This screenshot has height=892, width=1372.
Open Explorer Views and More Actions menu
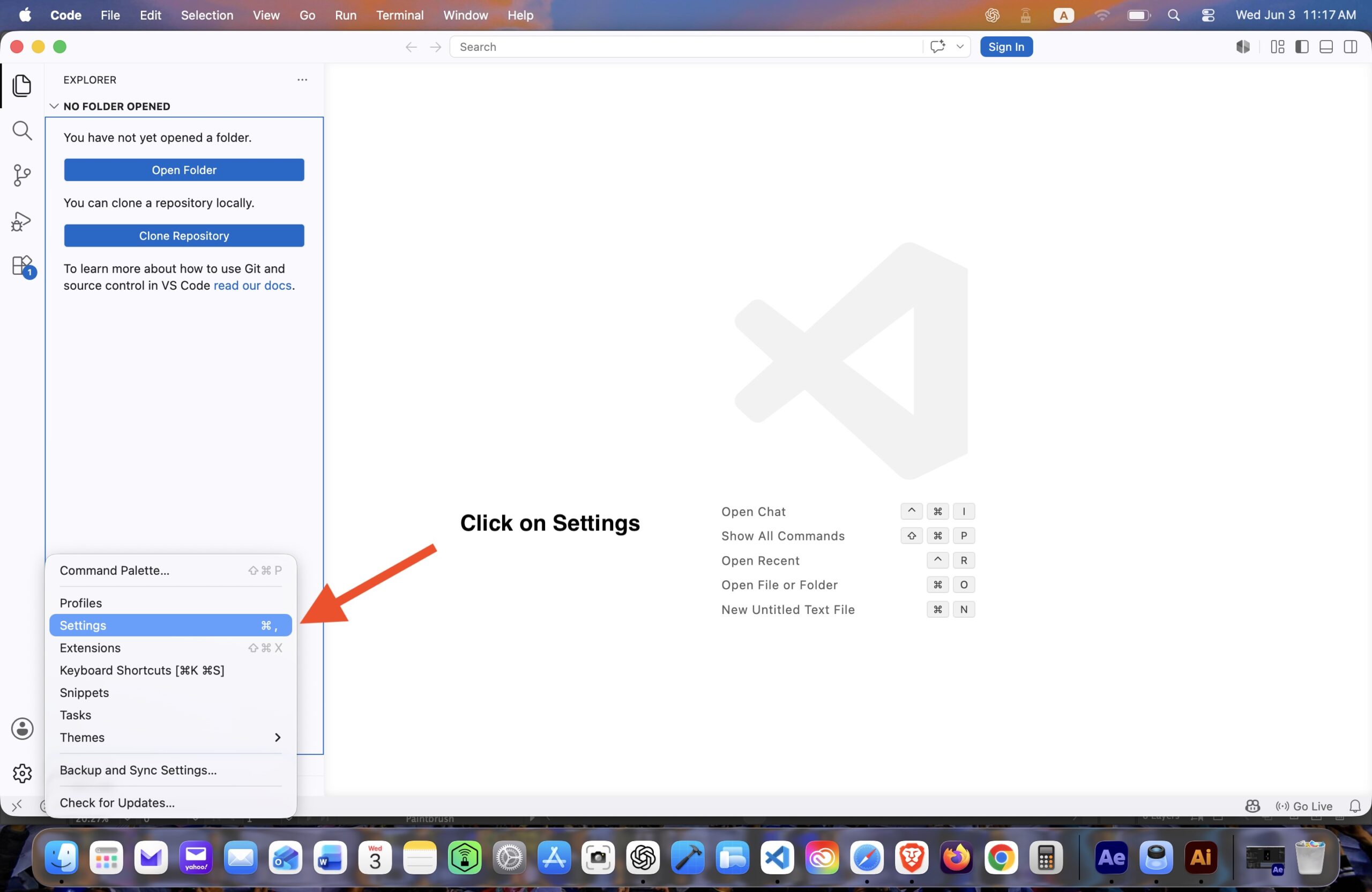[x=302, y=79]
